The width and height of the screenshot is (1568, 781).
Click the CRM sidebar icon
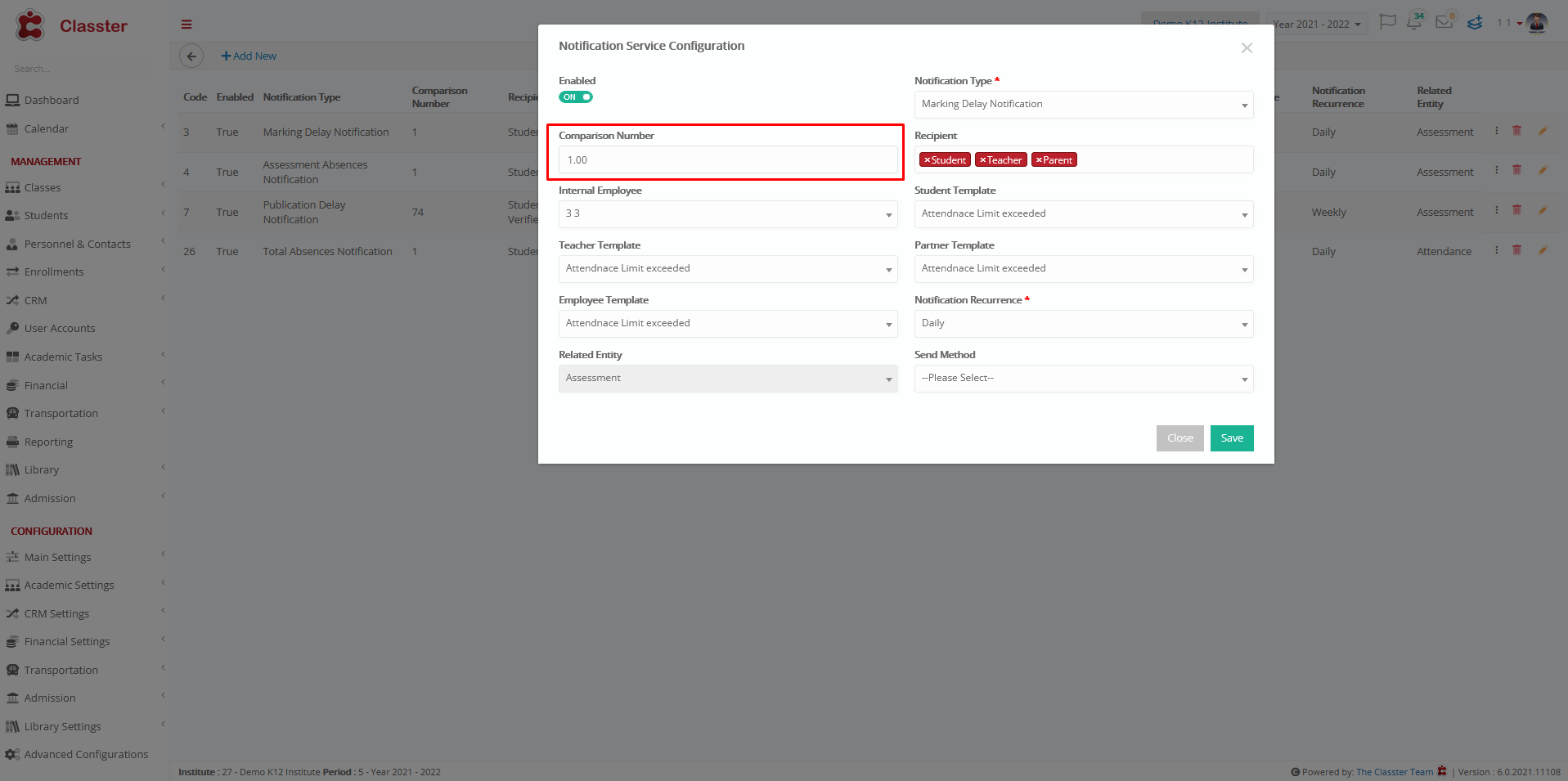click(x=12, y=301)
